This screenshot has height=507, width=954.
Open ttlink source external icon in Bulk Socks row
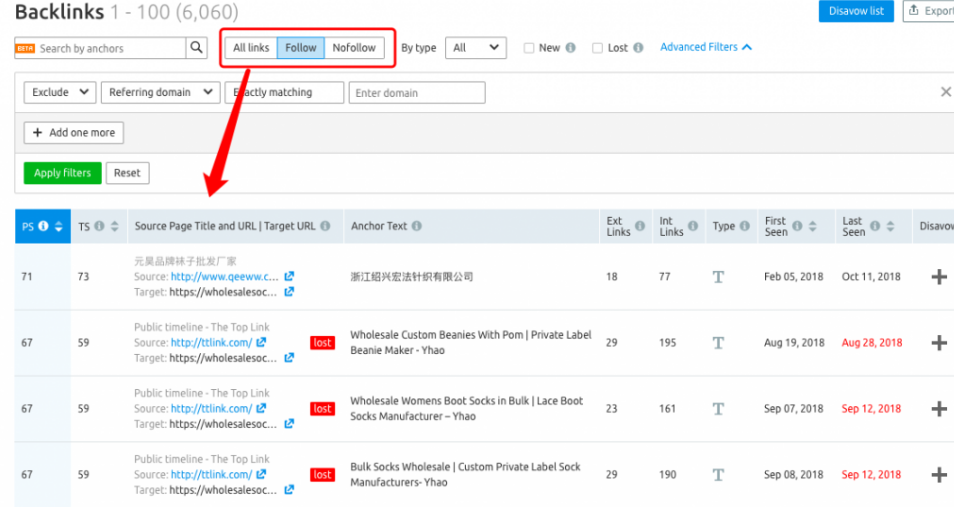(x=261, y=474)
